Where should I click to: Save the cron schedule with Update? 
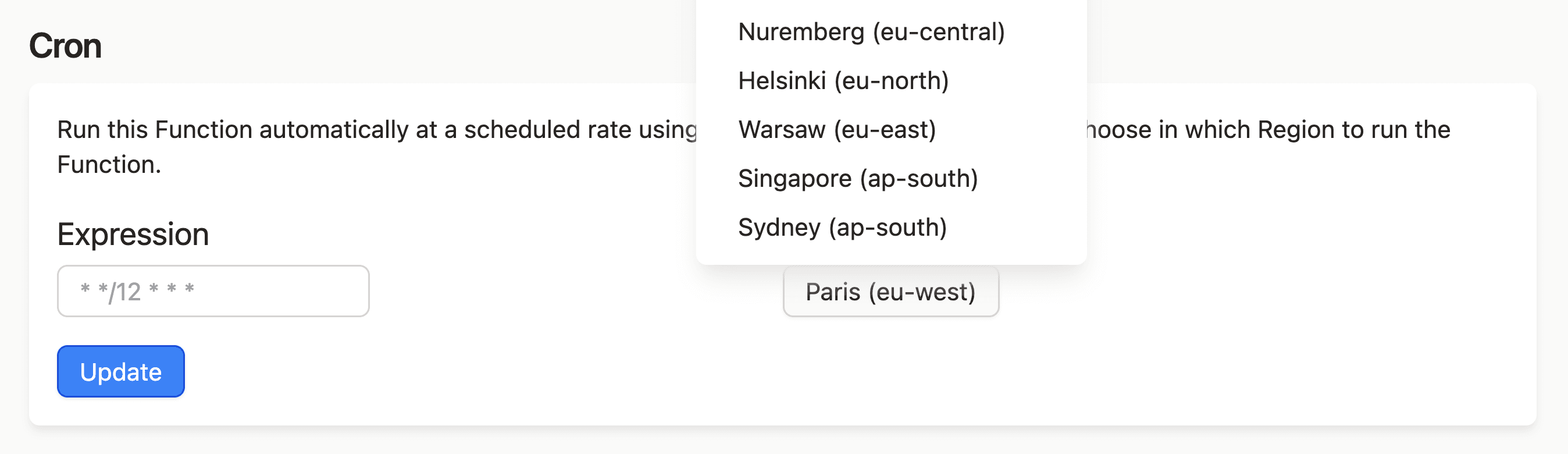click(x=120, y=371)
